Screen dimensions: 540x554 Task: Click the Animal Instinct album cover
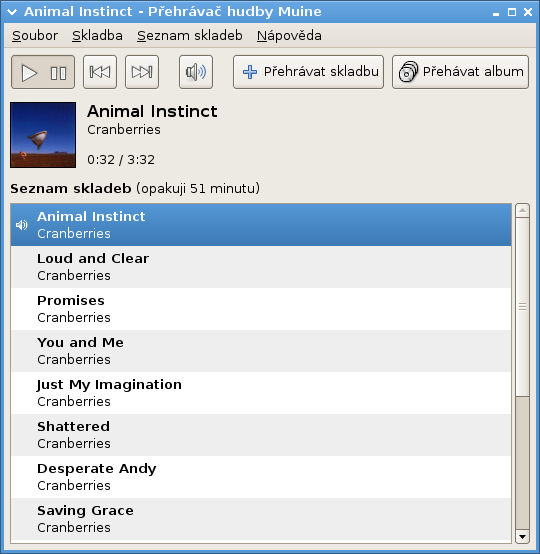[43, 135]
